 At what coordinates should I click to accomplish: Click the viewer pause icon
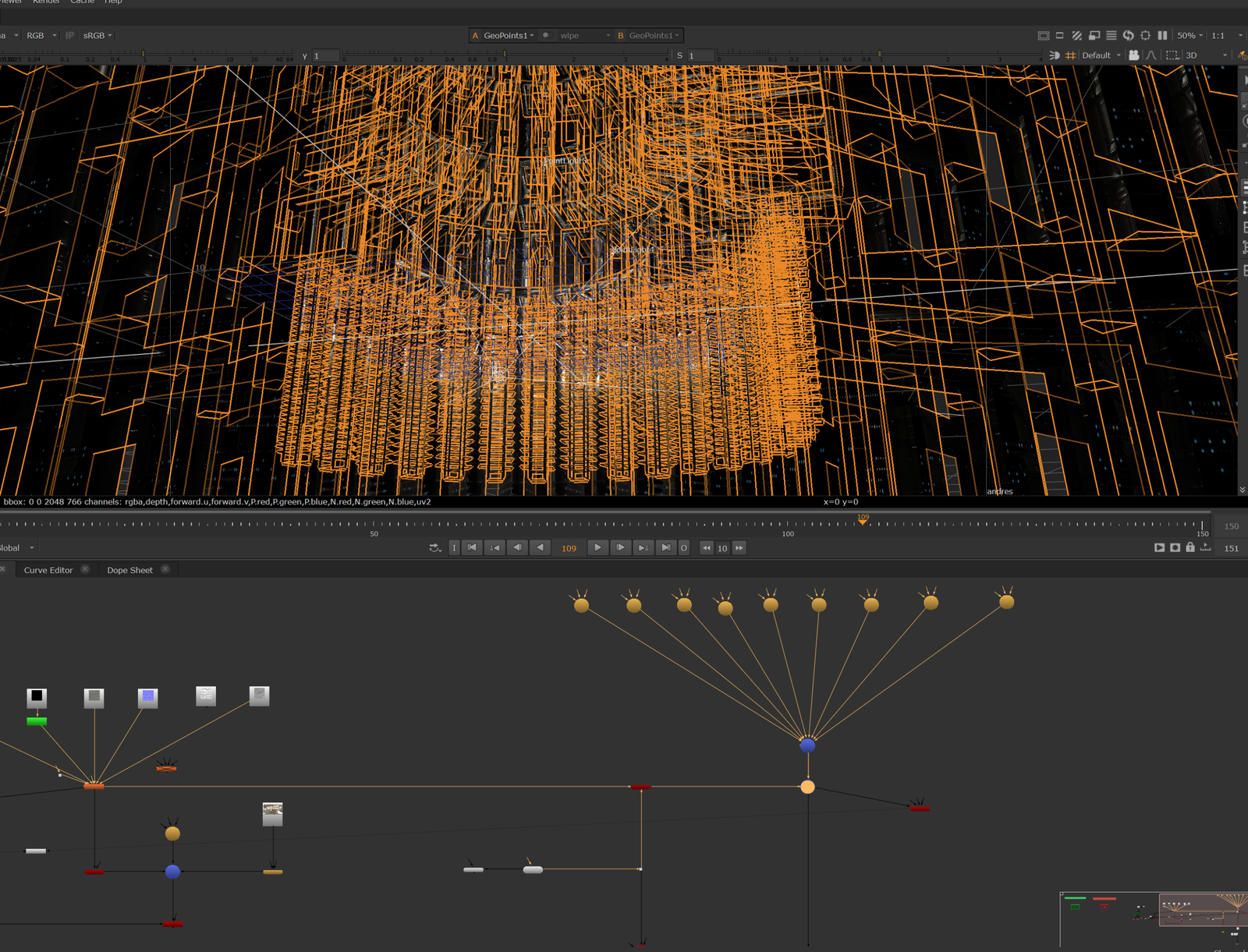click(x=1162, y=35)
